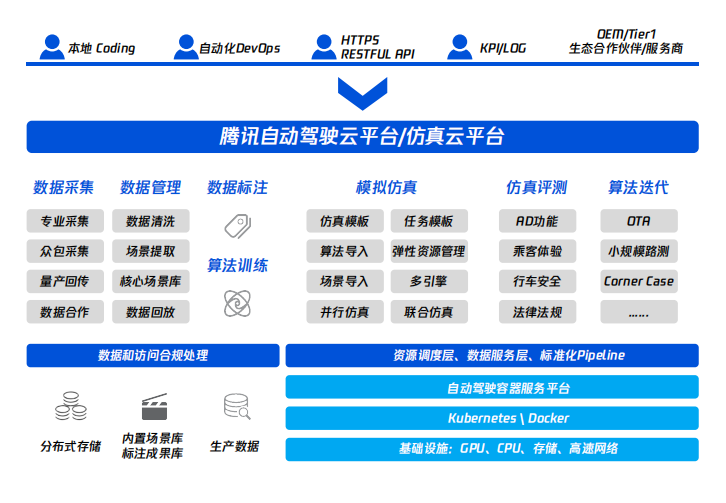The width and height of the screenshot is (726, 503).
Task: Click the user icon beside KPI/LOG
Action: (x=459, y=47)
